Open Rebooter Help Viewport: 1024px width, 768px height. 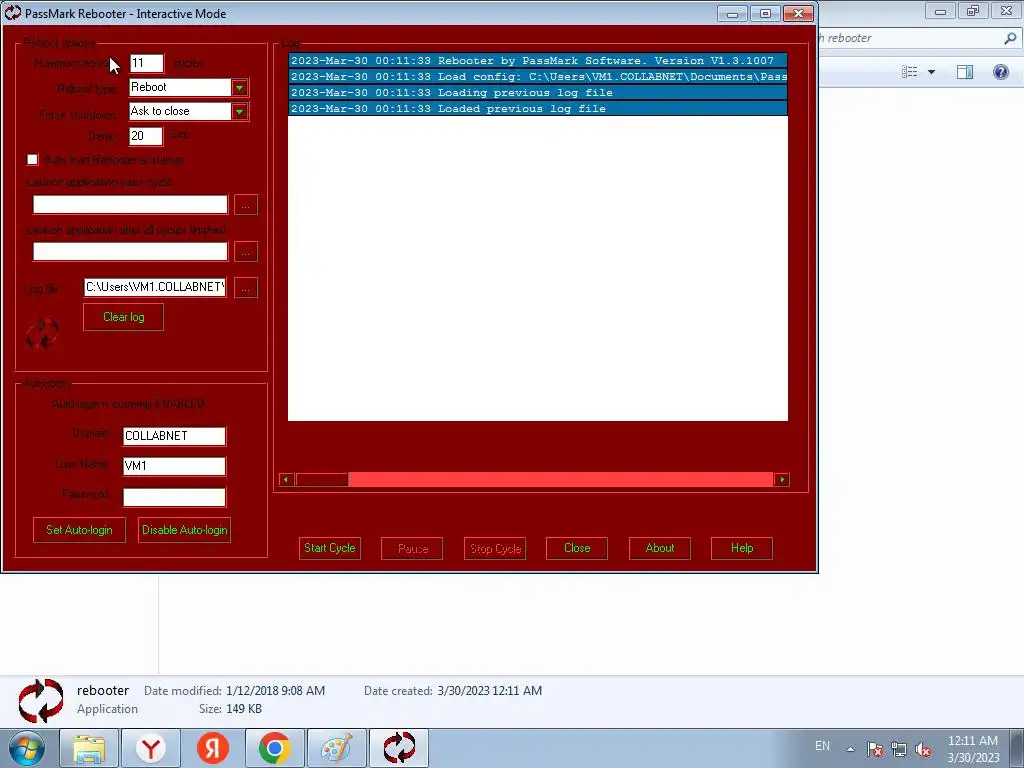(x=742, y=548)
